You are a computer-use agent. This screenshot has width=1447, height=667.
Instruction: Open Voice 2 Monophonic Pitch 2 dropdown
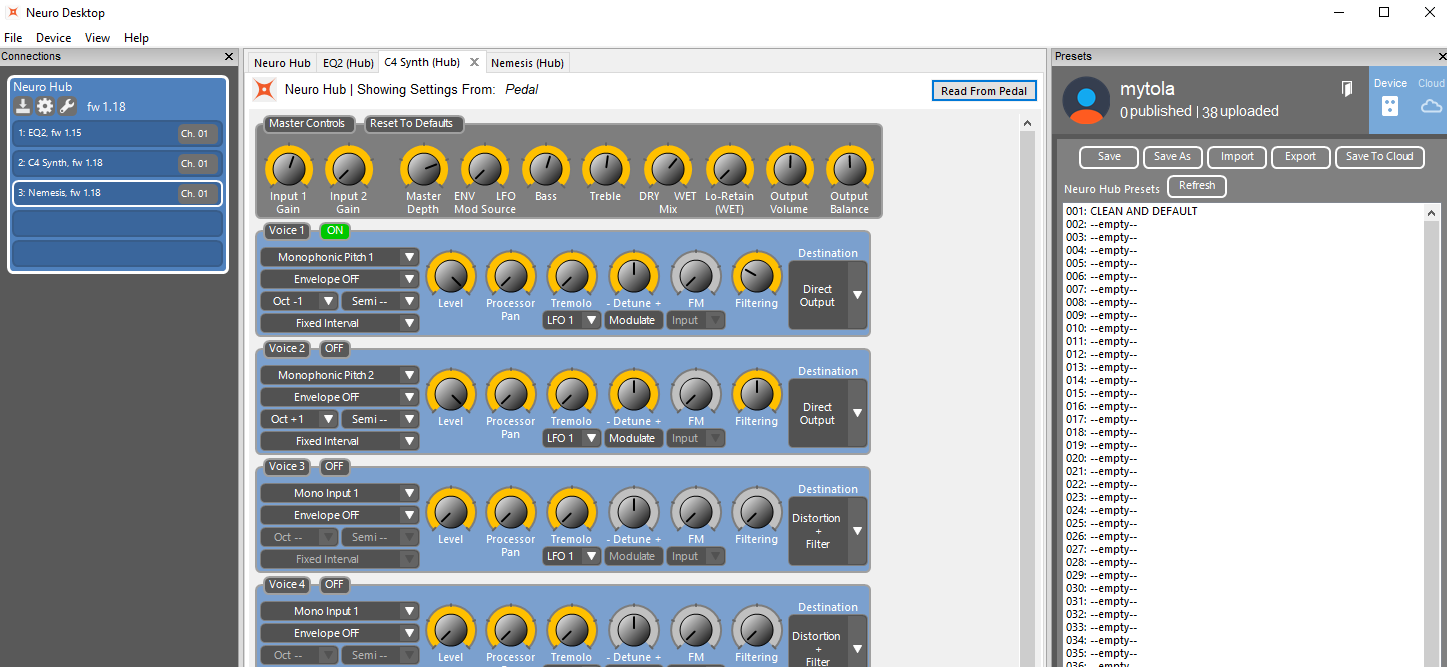click(340, 375)
